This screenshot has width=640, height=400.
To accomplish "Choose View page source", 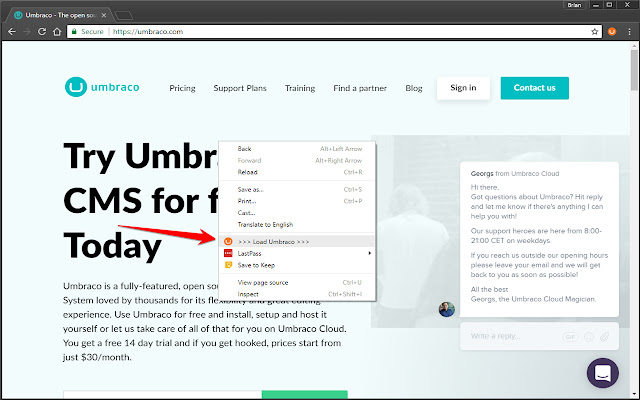I will 297,282.
